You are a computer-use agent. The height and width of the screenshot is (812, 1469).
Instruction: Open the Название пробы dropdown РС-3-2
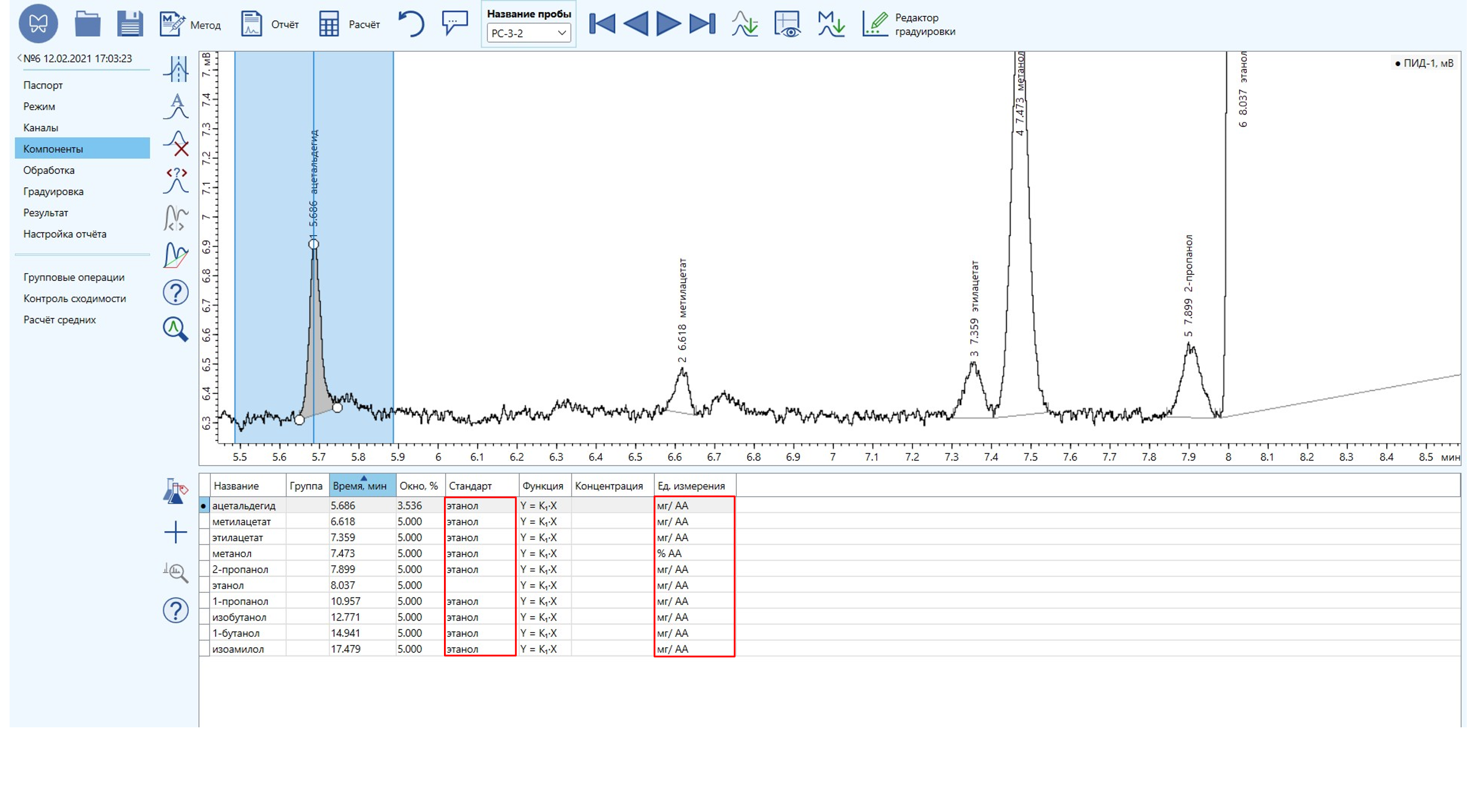click(x=529, y=33)
